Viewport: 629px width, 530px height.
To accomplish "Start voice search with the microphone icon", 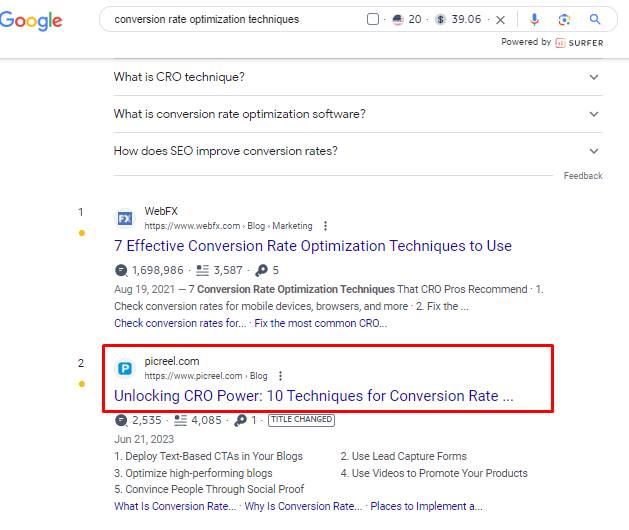I will pyautogui.click(x=534, y=19).
